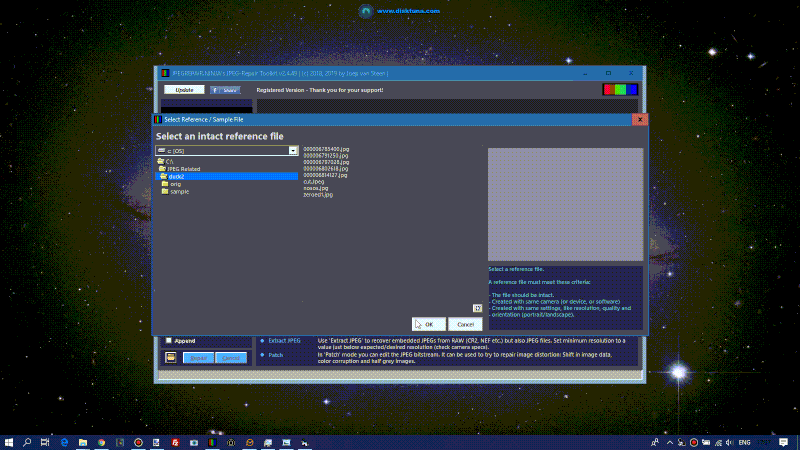The image size is (800, 450).
Task: Show hidden system tray icons
Action: coord(670,442)
